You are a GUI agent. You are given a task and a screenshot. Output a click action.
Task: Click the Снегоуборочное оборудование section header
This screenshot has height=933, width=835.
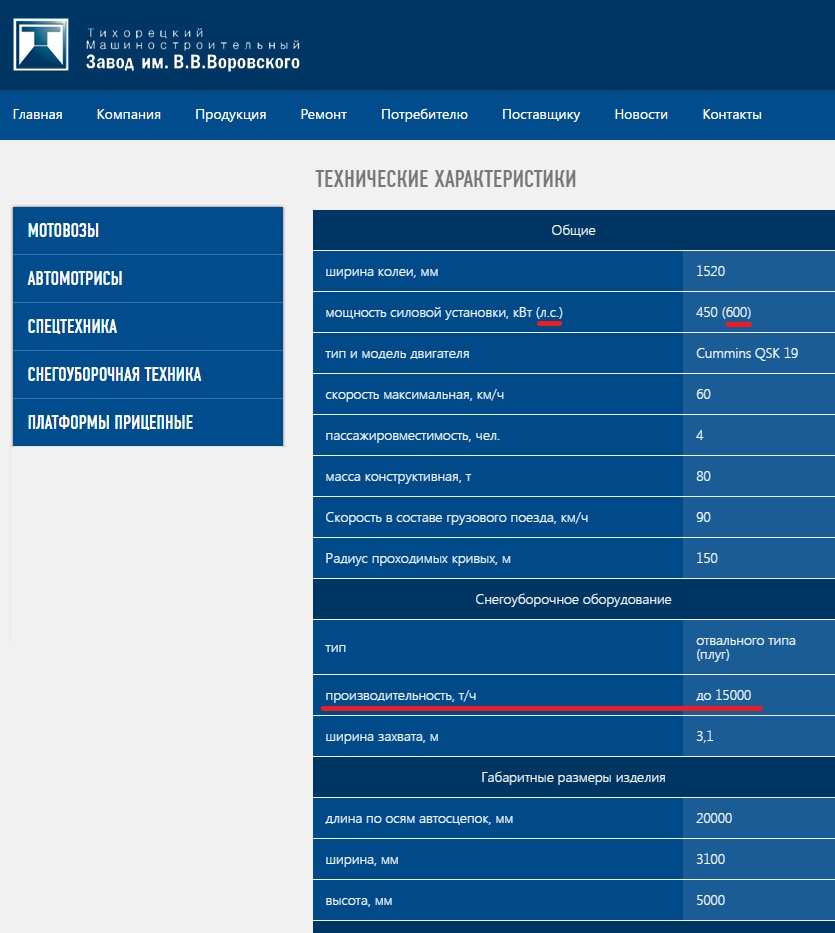573,600
